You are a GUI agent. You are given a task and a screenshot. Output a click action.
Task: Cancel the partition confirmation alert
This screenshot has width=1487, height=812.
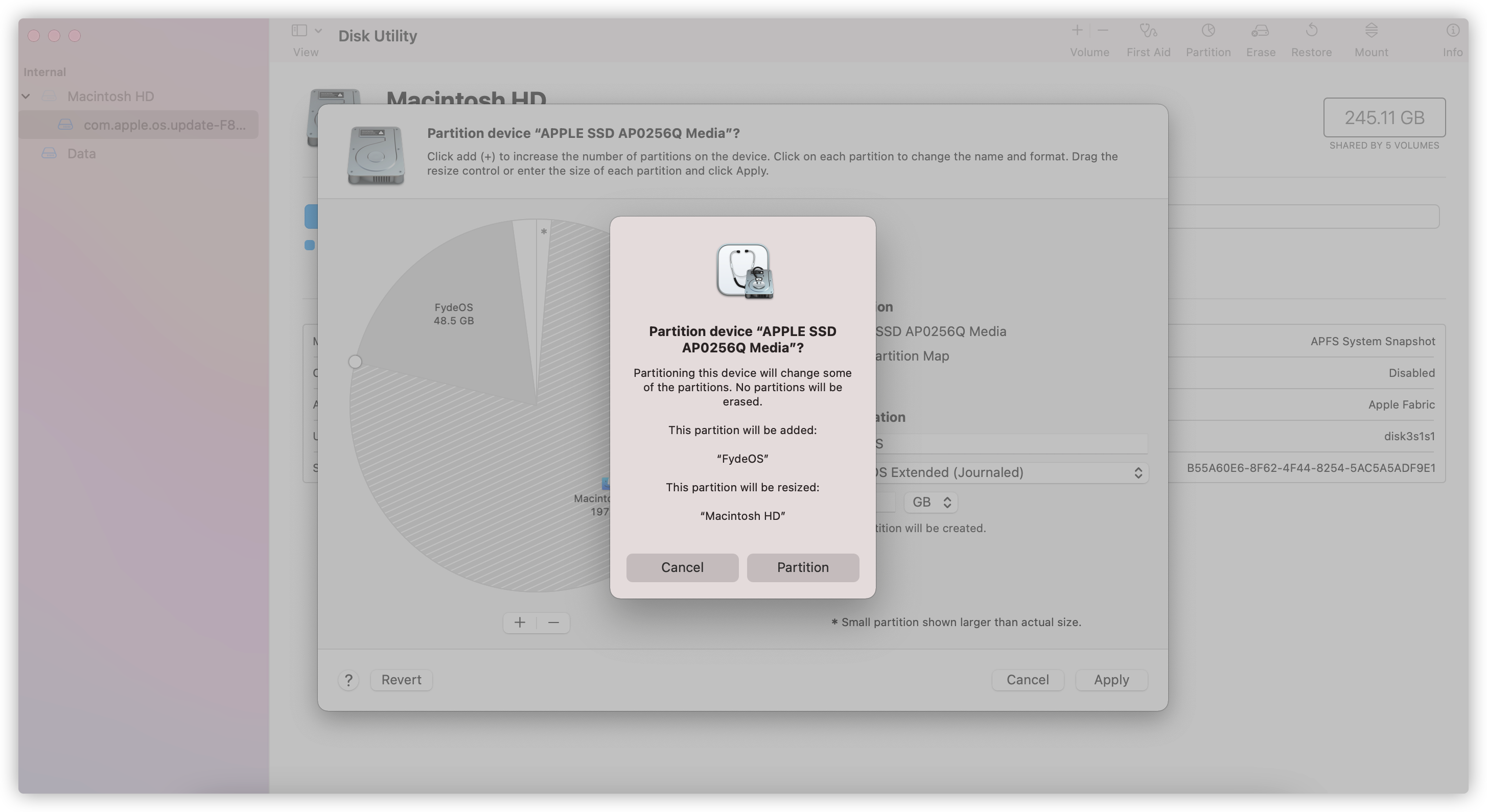(682, 567)
